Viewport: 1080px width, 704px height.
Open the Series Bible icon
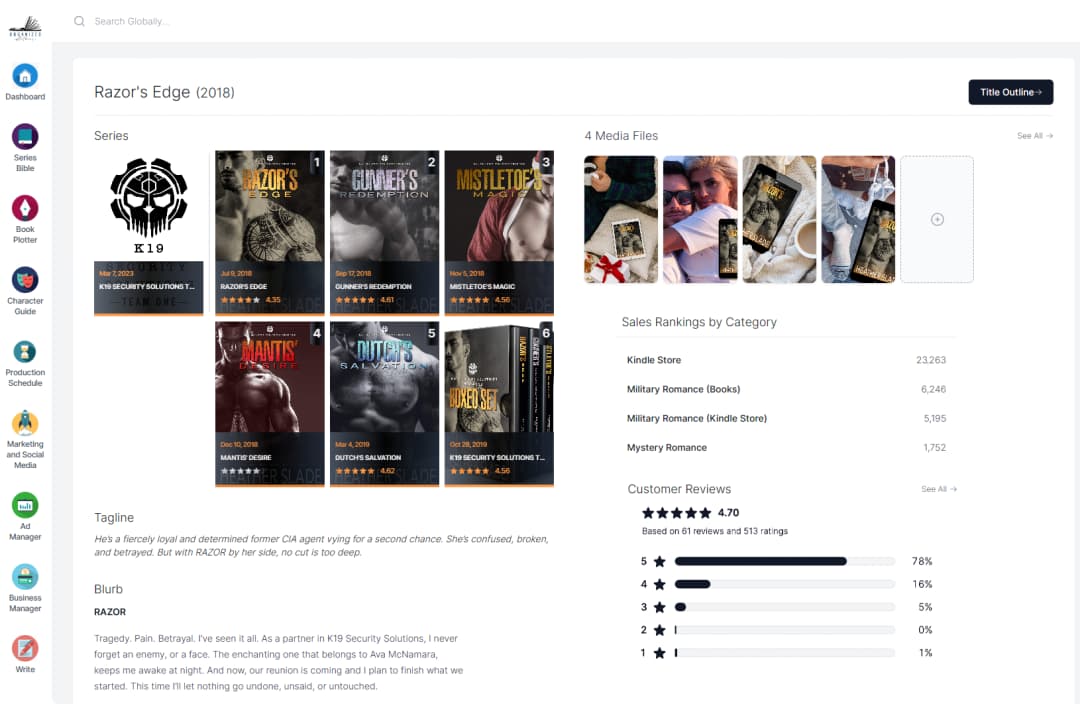click(x=25, y=137)
